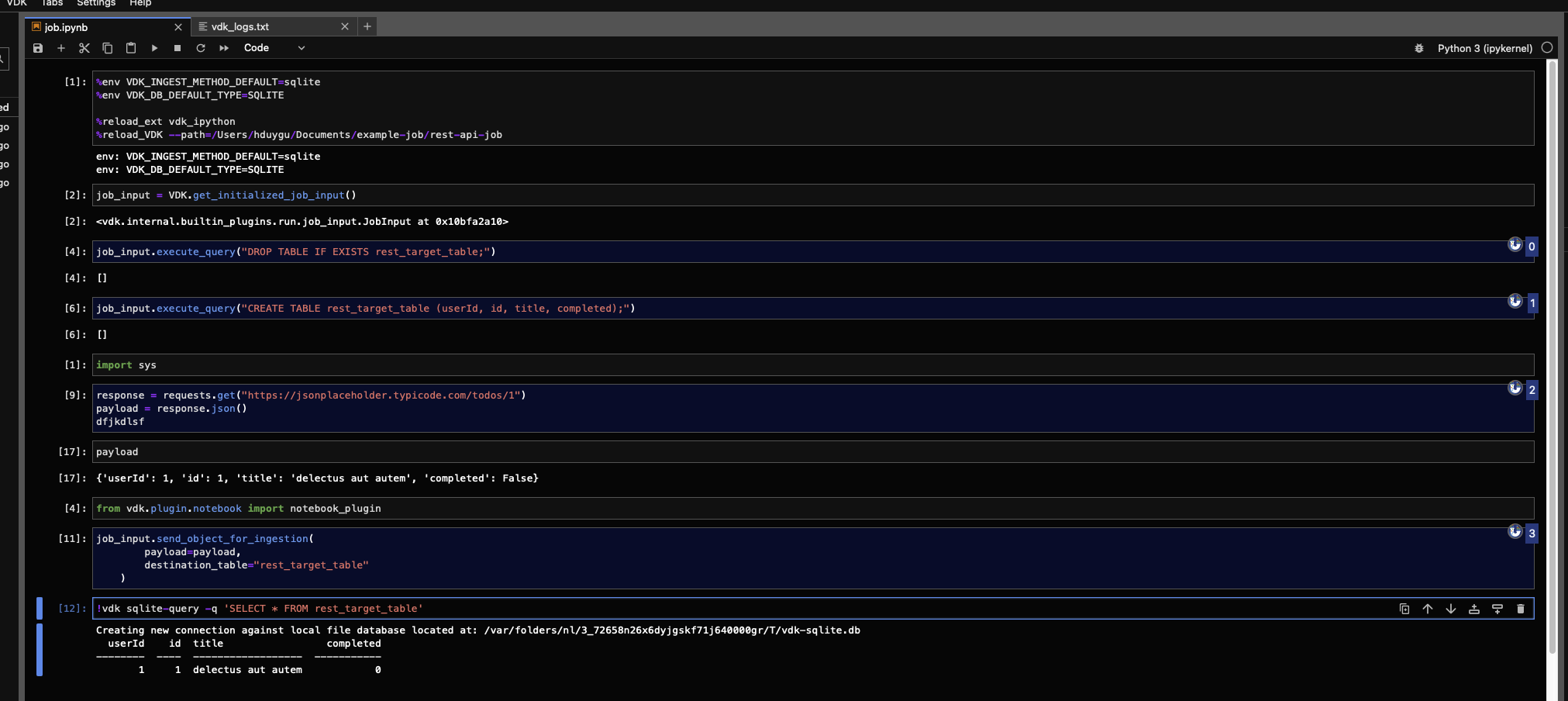The height and width of the screenshot is (701, 1568).
Task: Open the Settings menu
Action: (96, 3)
